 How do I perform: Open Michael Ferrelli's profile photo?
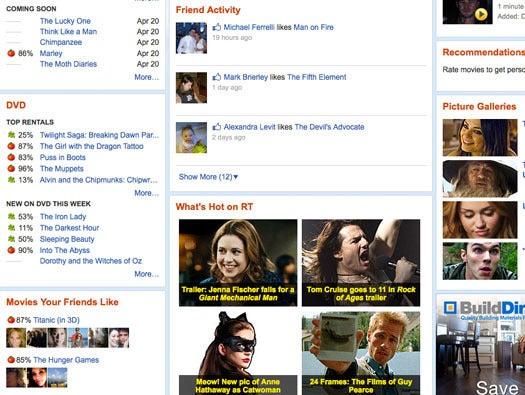pos(192,38)
